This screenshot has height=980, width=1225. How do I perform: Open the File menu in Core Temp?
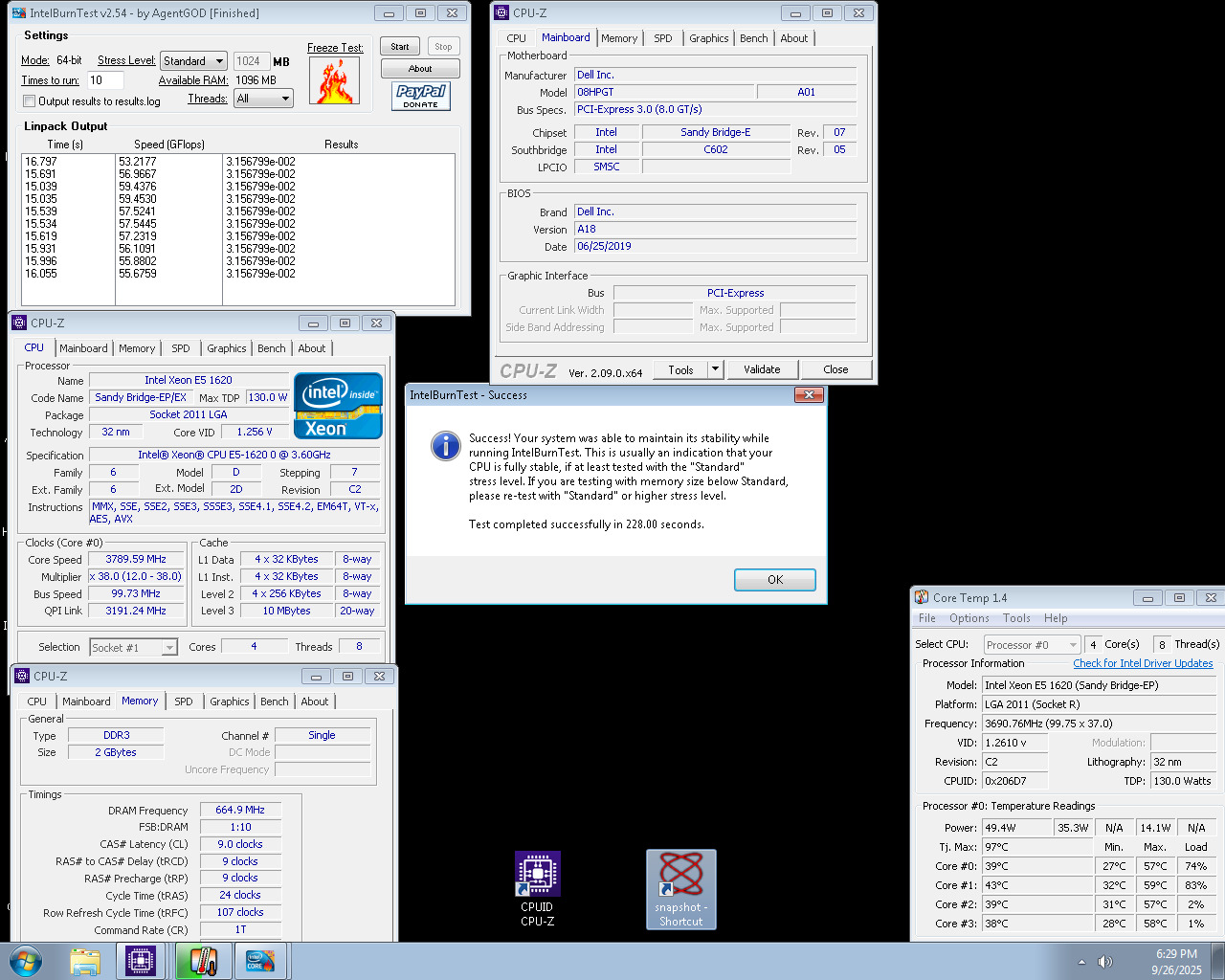pyautogui.click(x=927, y=618)
